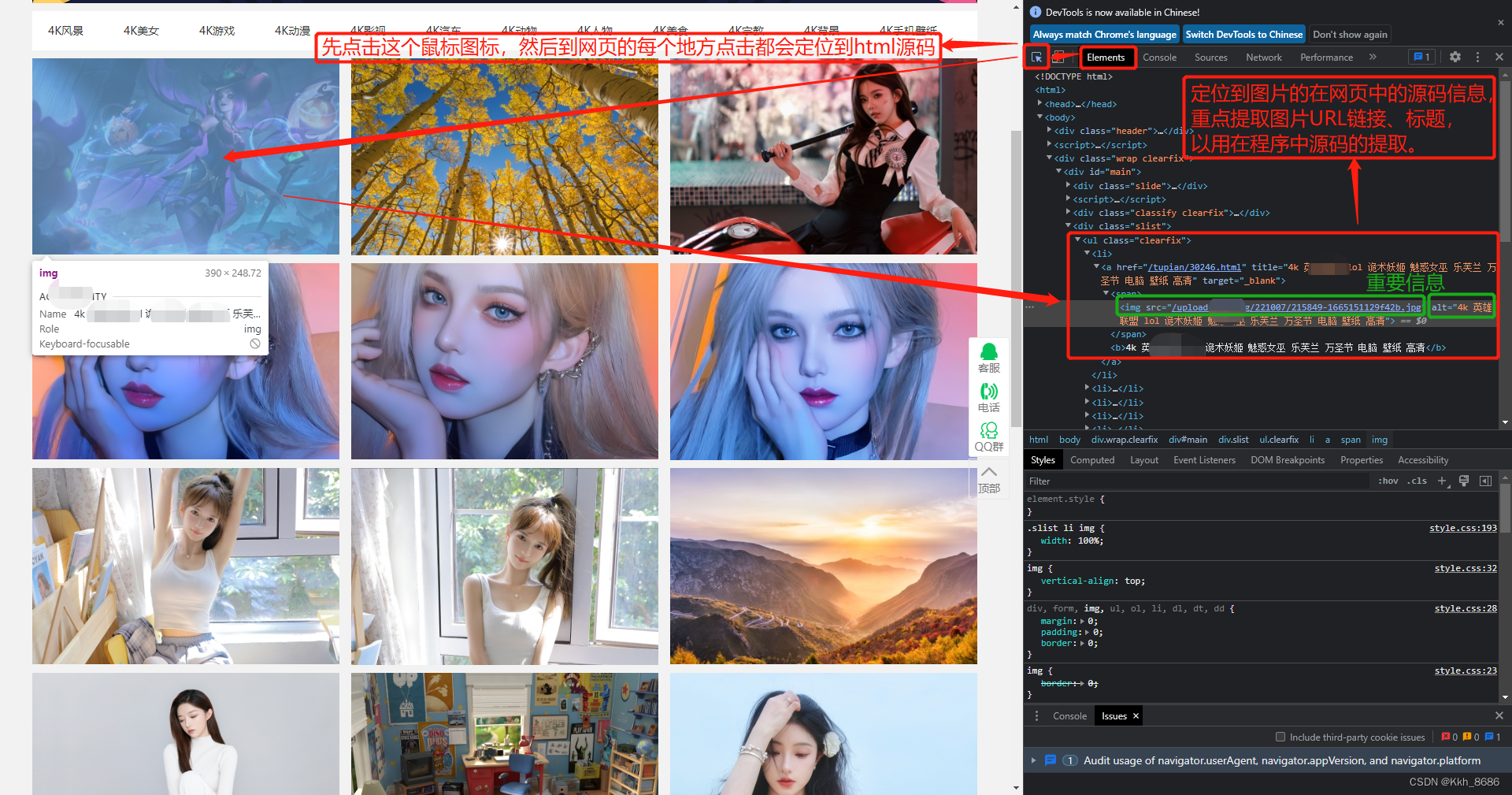
Task: Open the 4K风景 category
Action: 65,31
